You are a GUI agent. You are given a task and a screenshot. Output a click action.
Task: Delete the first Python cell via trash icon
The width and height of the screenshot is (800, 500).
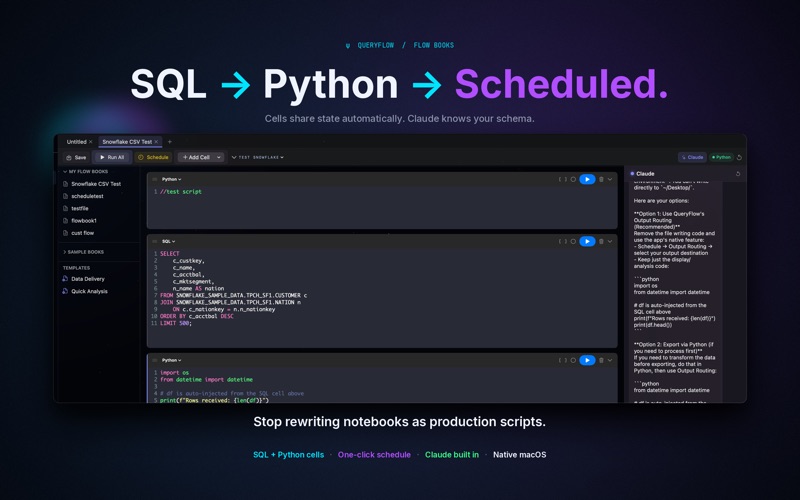click(x=601, y=179)
